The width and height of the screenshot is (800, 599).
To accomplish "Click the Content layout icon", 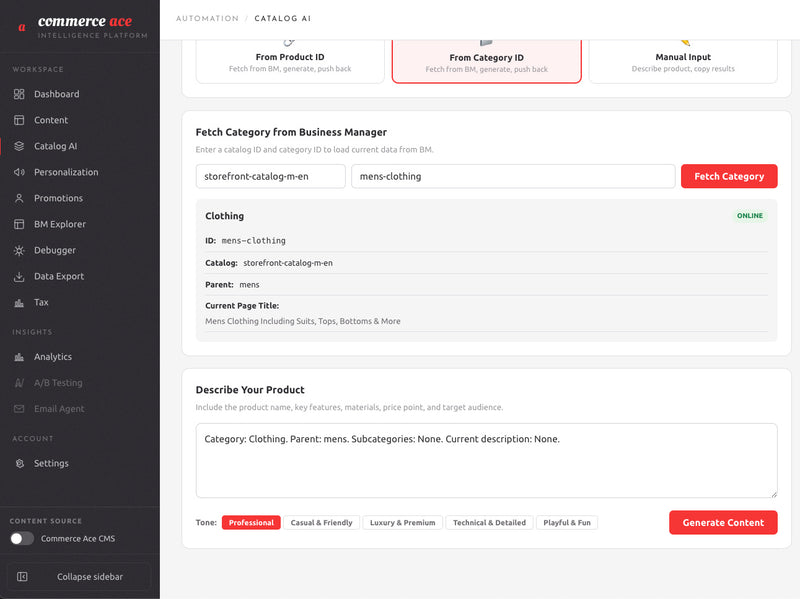I will click(19, 120).
